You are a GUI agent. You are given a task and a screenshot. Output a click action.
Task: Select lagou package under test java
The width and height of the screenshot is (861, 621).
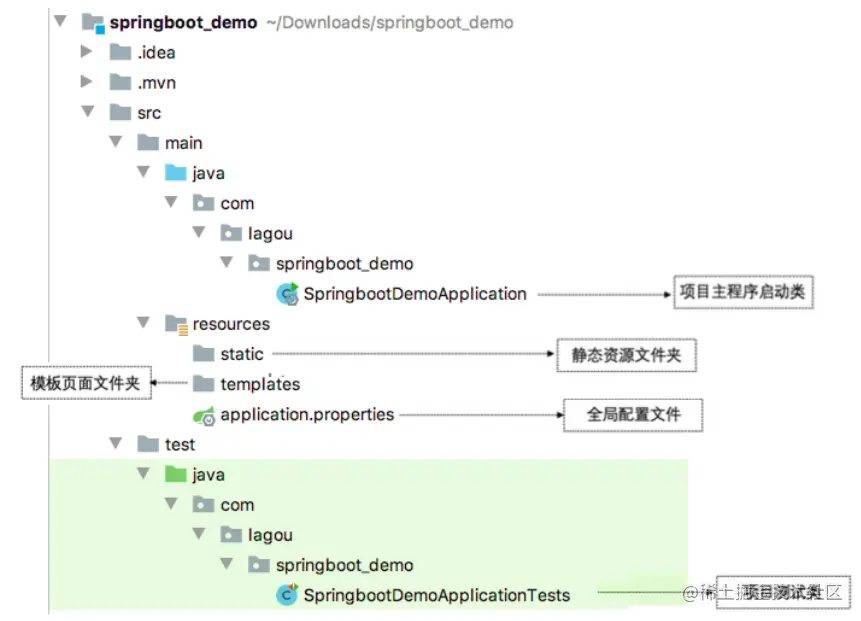[256, 535]
